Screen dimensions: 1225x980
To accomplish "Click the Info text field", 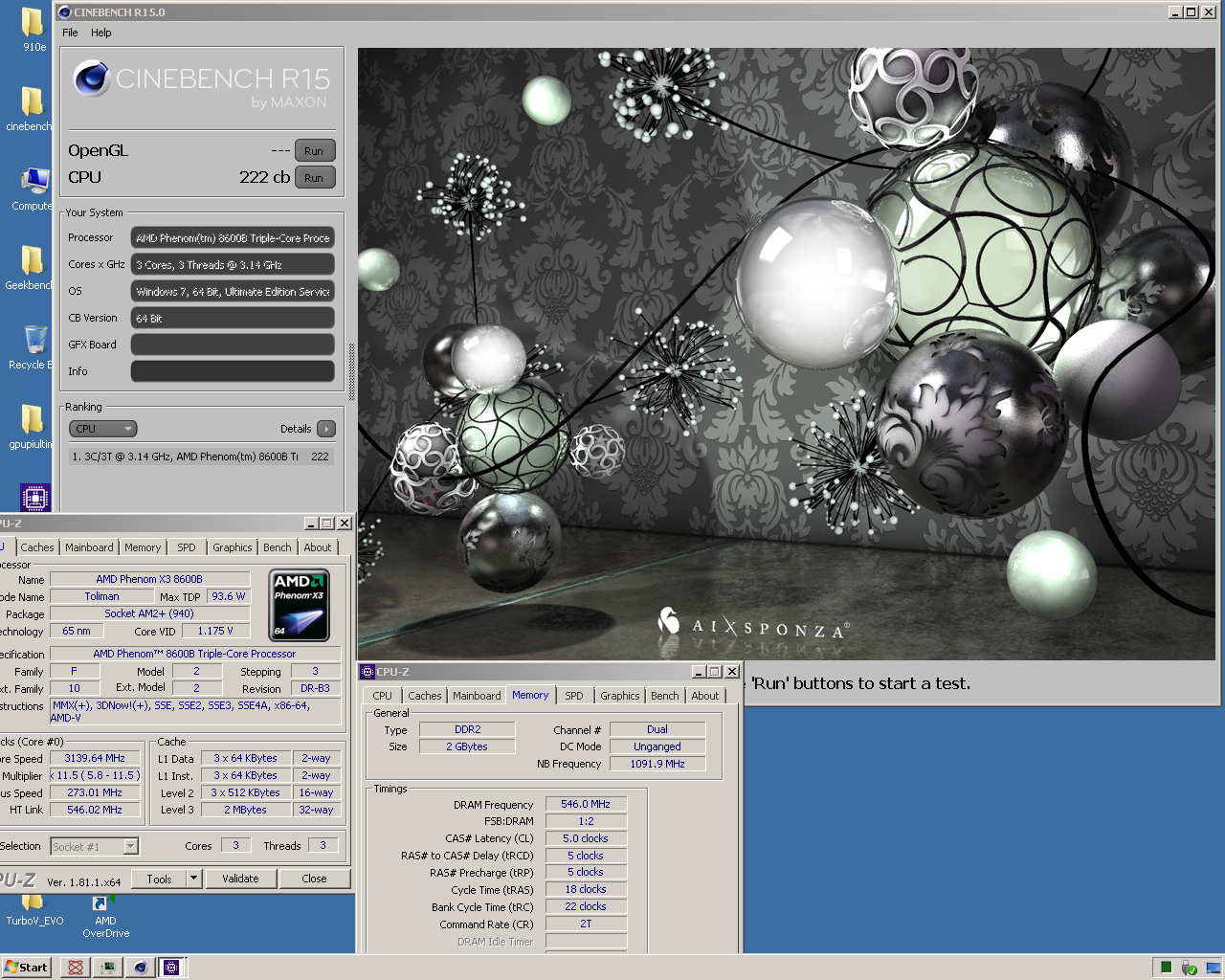I will [x=233, y=371].
